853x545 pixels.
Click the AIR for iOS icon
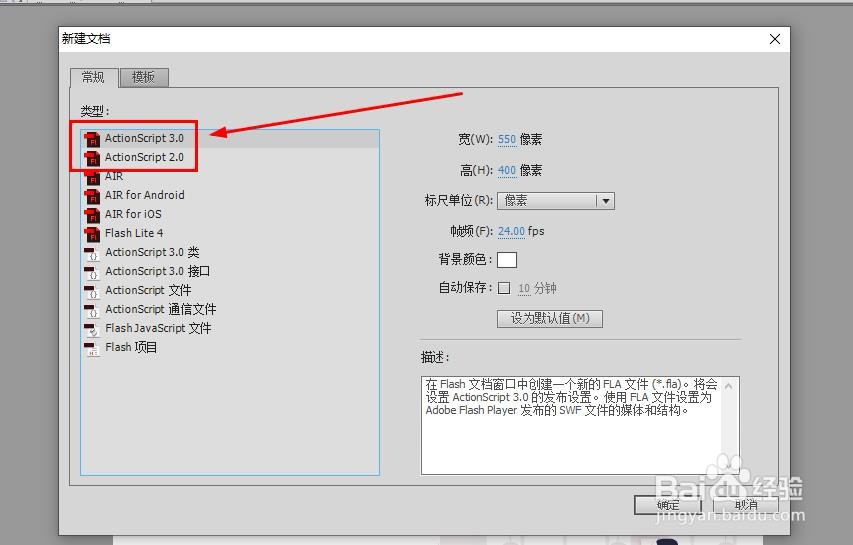pos(92,215)
